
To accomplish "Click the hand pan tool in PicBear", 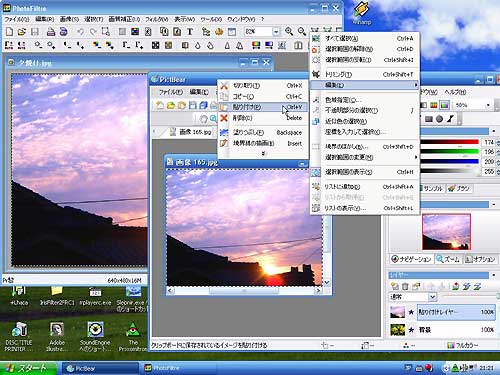I will pos(203,119).
